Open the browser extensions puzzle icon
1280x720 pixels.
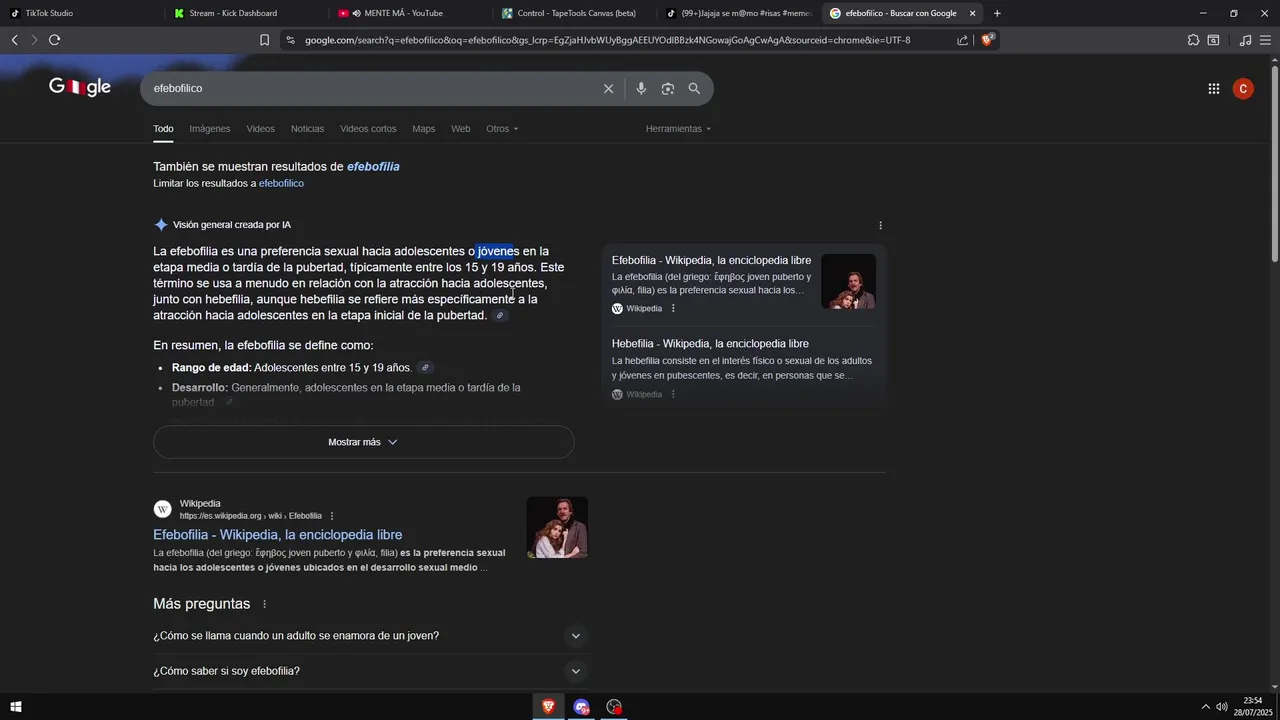click(1193, 40)
